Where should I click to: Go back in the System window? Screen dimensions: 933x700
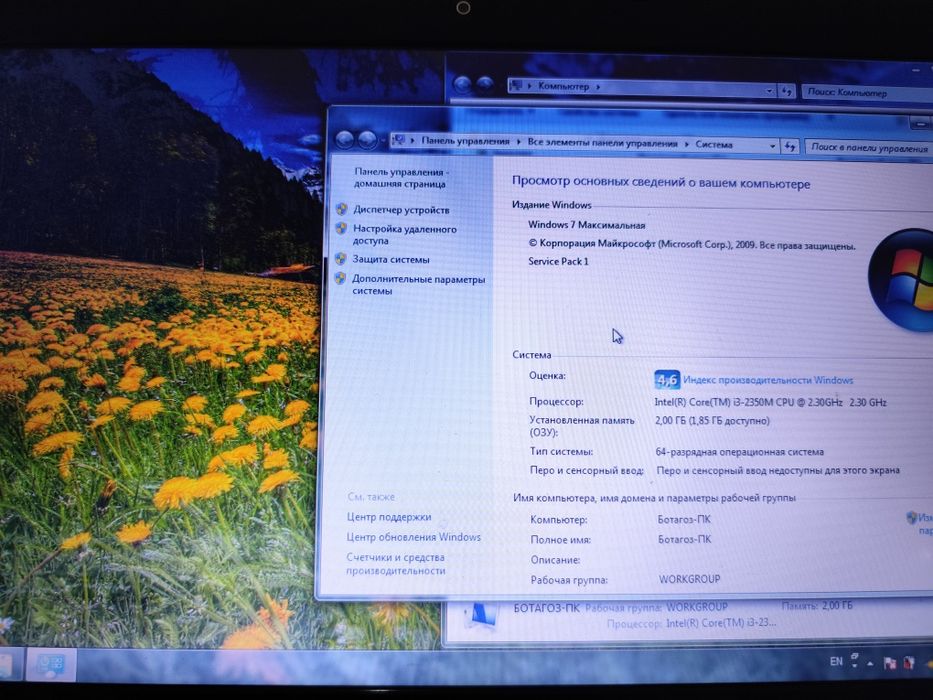click(x=345, y=140)
